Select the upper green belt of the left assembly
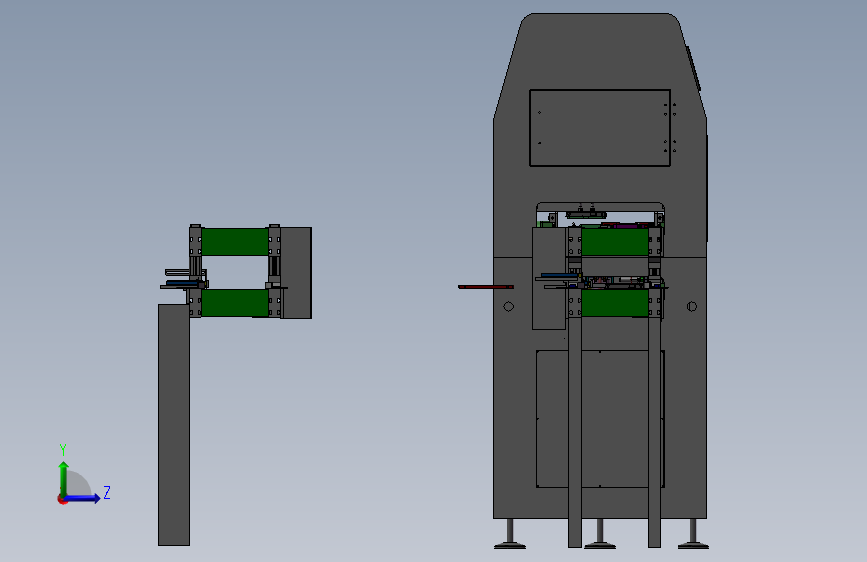Image resolution: width=867 pixels, height=562 pixels. pos(235,242)
